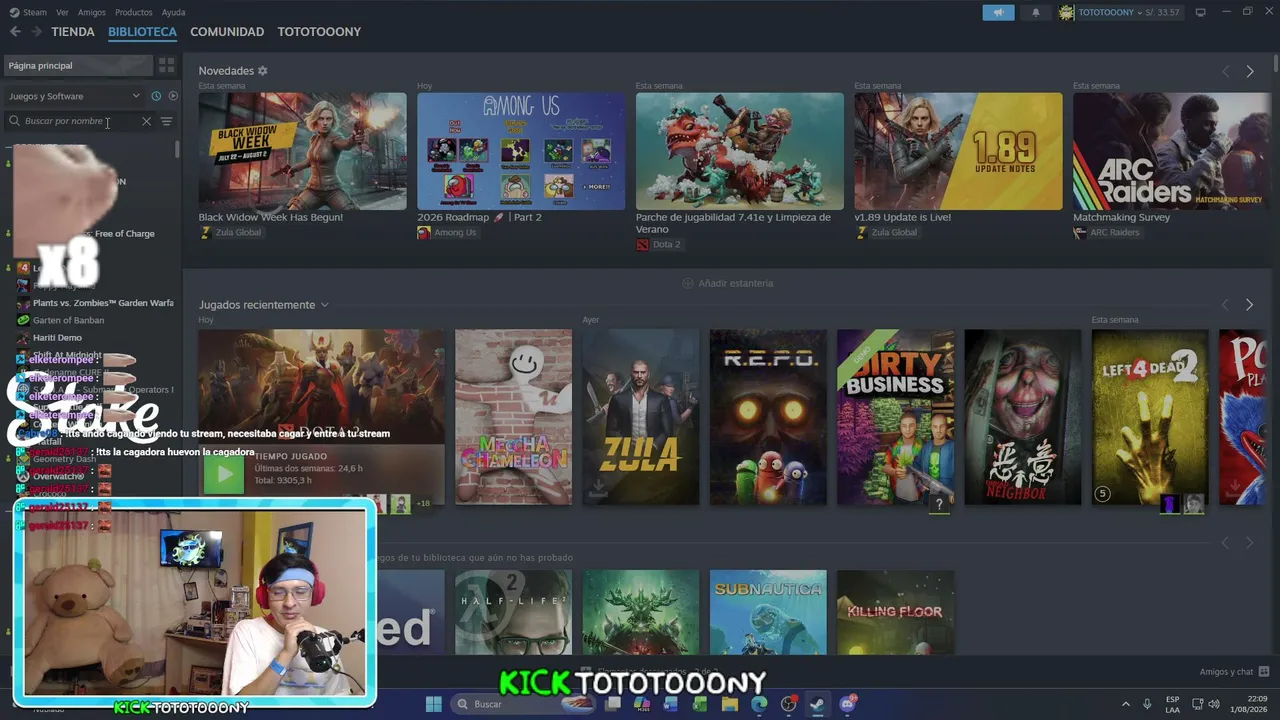The height and width of the screenshot is (720, 1280).
Task: Go to the COMUNIDAD tab
Action: point(227,32)
